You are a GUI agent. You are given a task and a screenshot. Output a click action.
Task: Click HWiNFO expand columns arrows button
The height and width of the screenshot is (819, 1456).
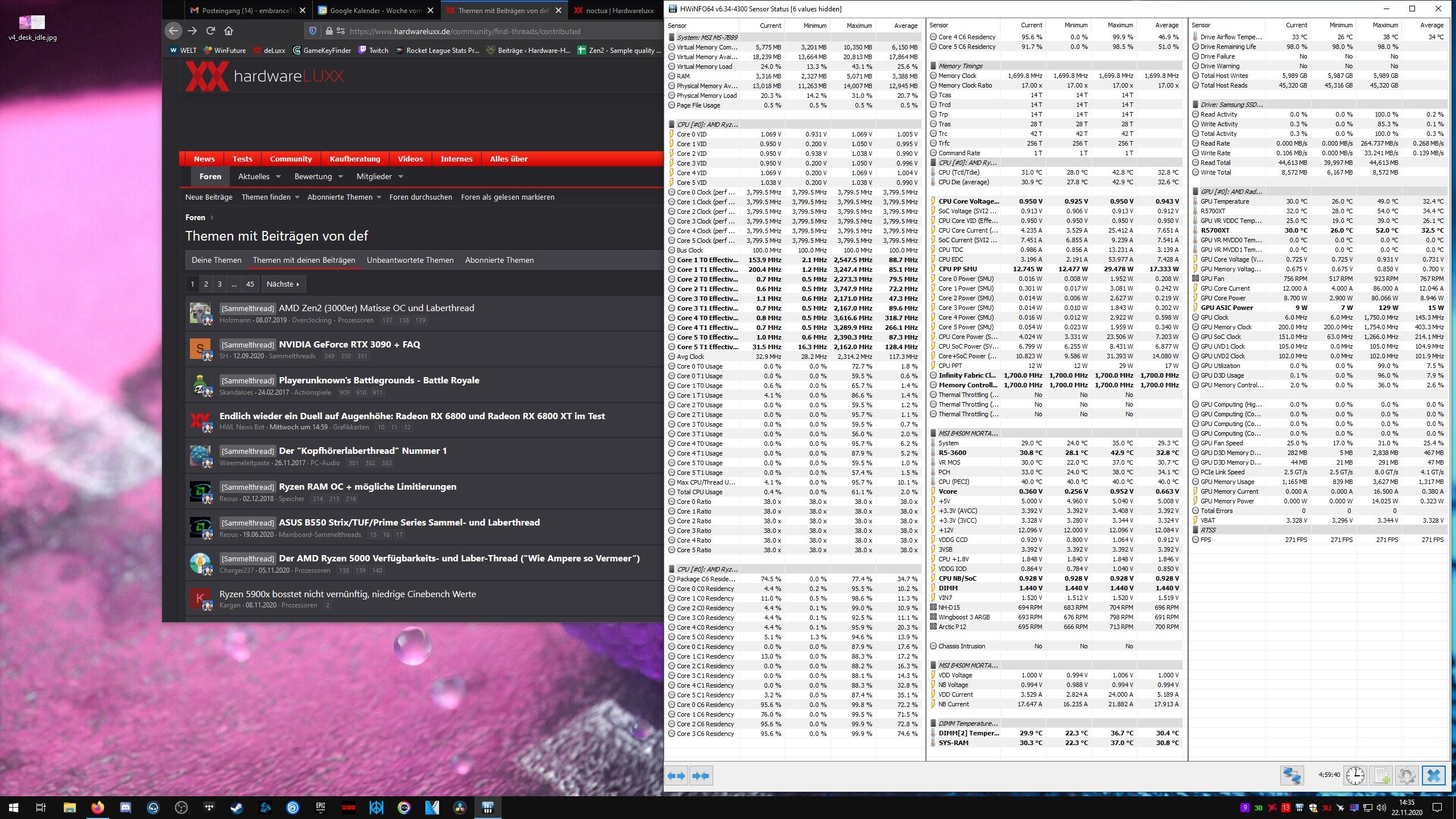pyautogui.click(x=676, y=776)
